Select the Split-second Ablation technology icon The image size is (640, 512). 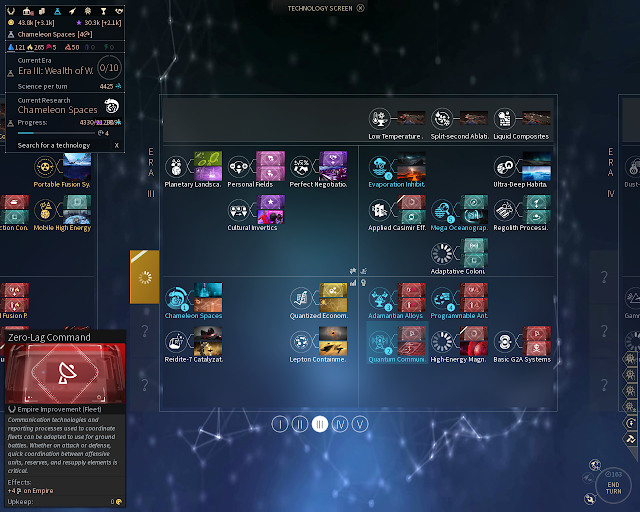coord(442,119)
